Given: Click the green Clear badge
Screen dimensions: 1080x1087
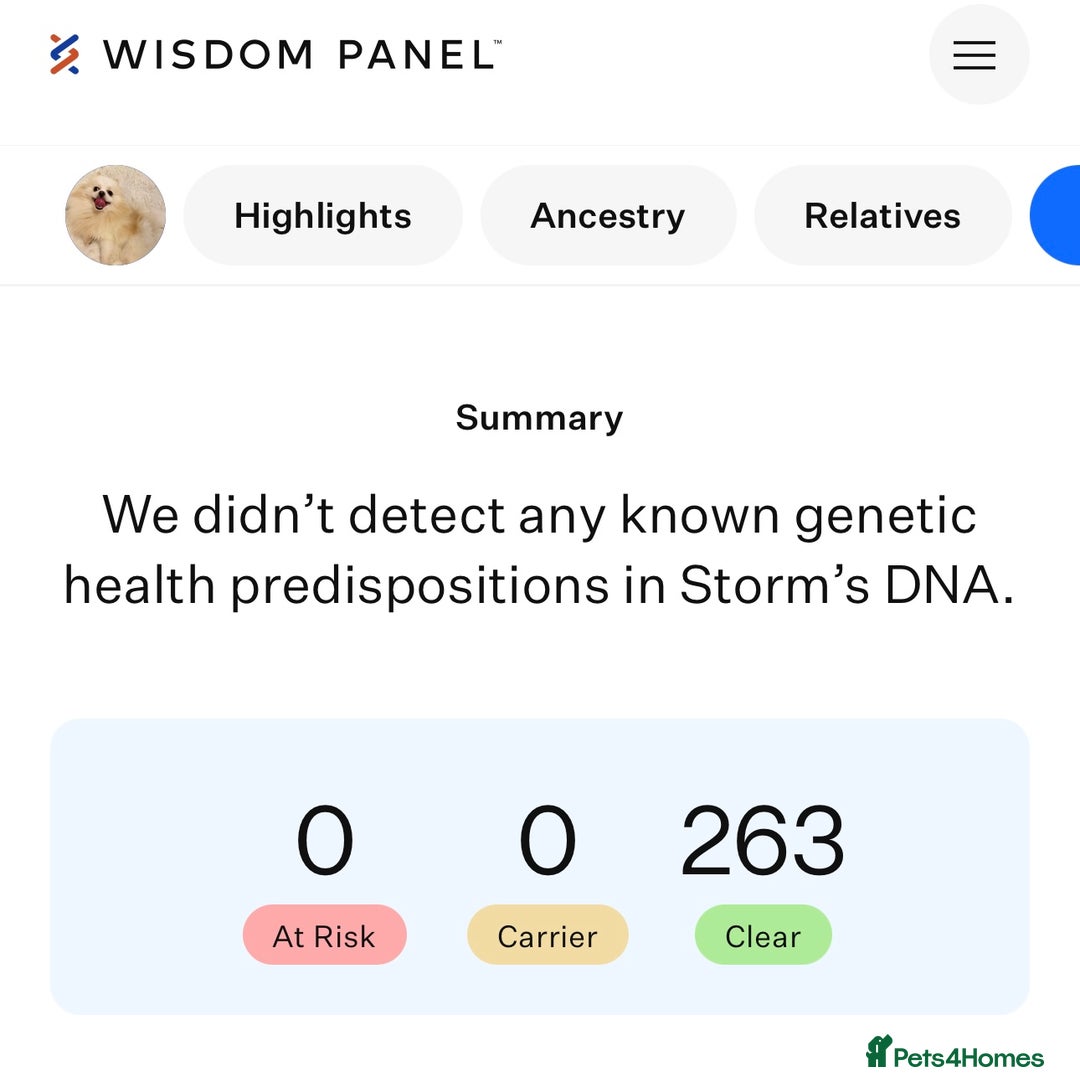Looking at the screenshot, I should coord(763,934).
